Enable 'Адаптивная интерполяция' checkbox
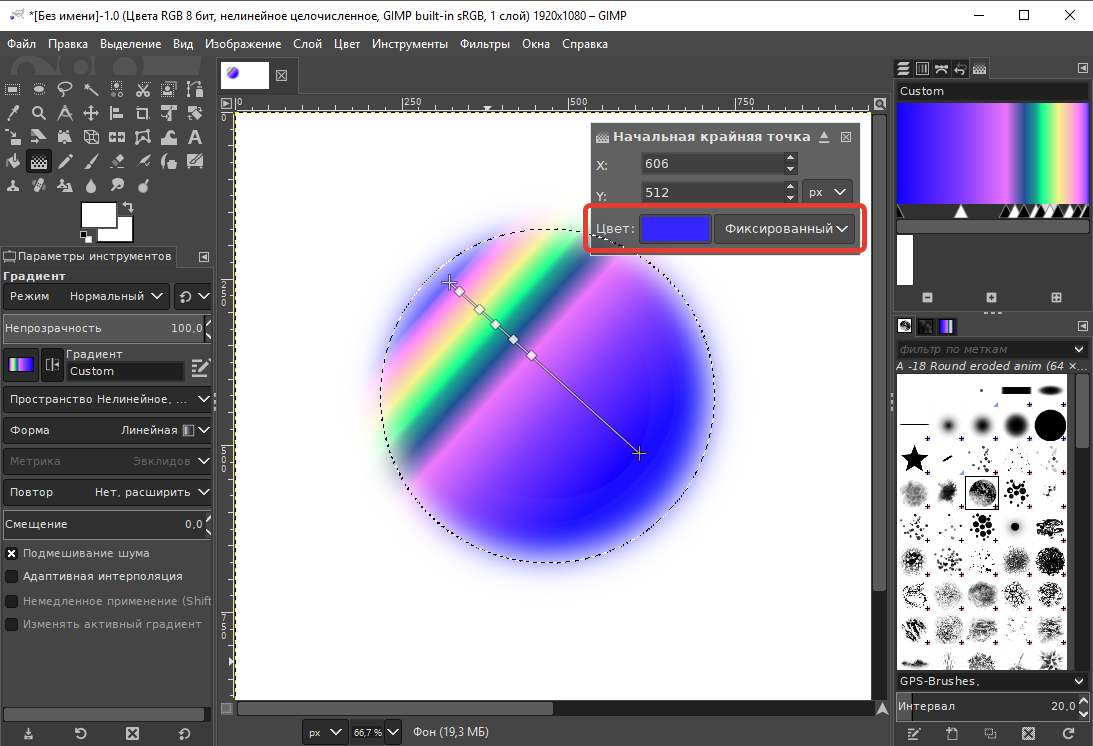Viewport: 1093px width, 746px height. (x=12, y=576)
